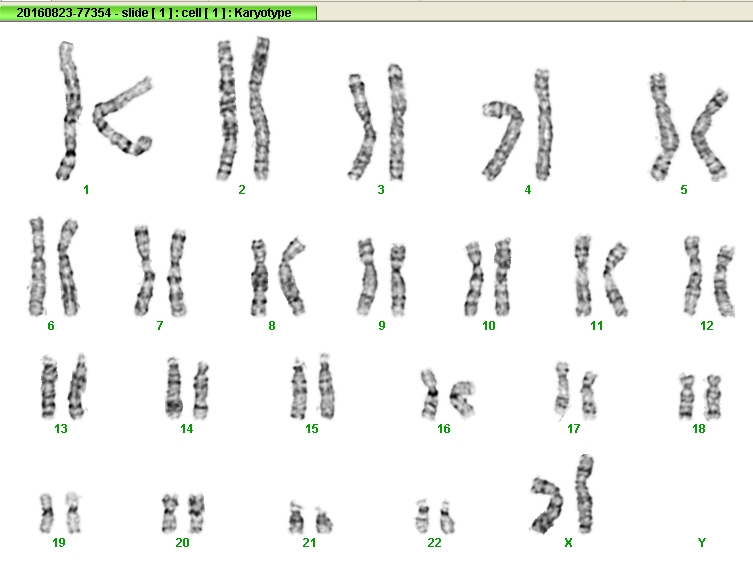
Task: Click the green label "18"
Action: (699, 429)
